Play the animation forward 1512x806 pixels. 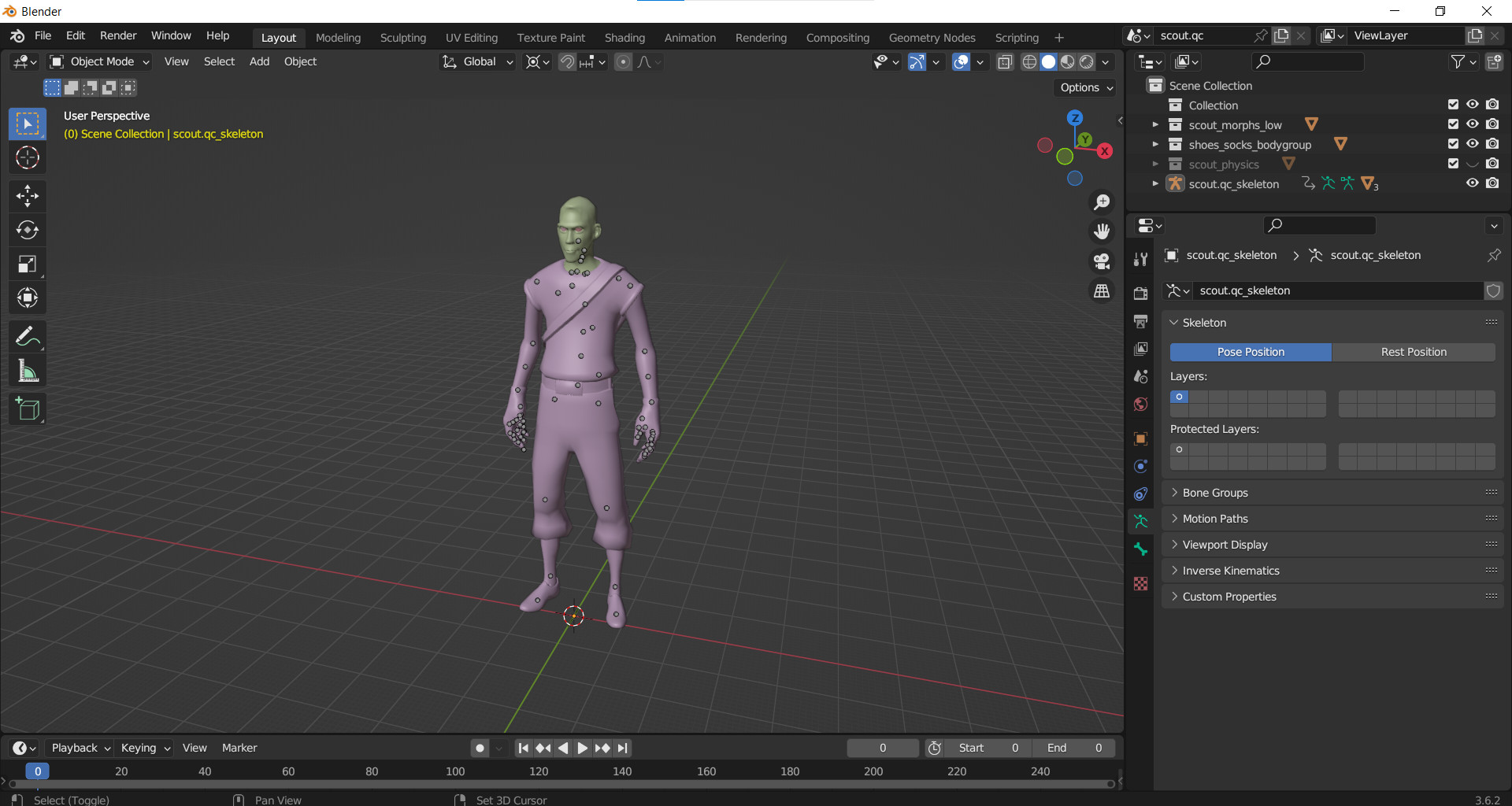pos(583,749)
